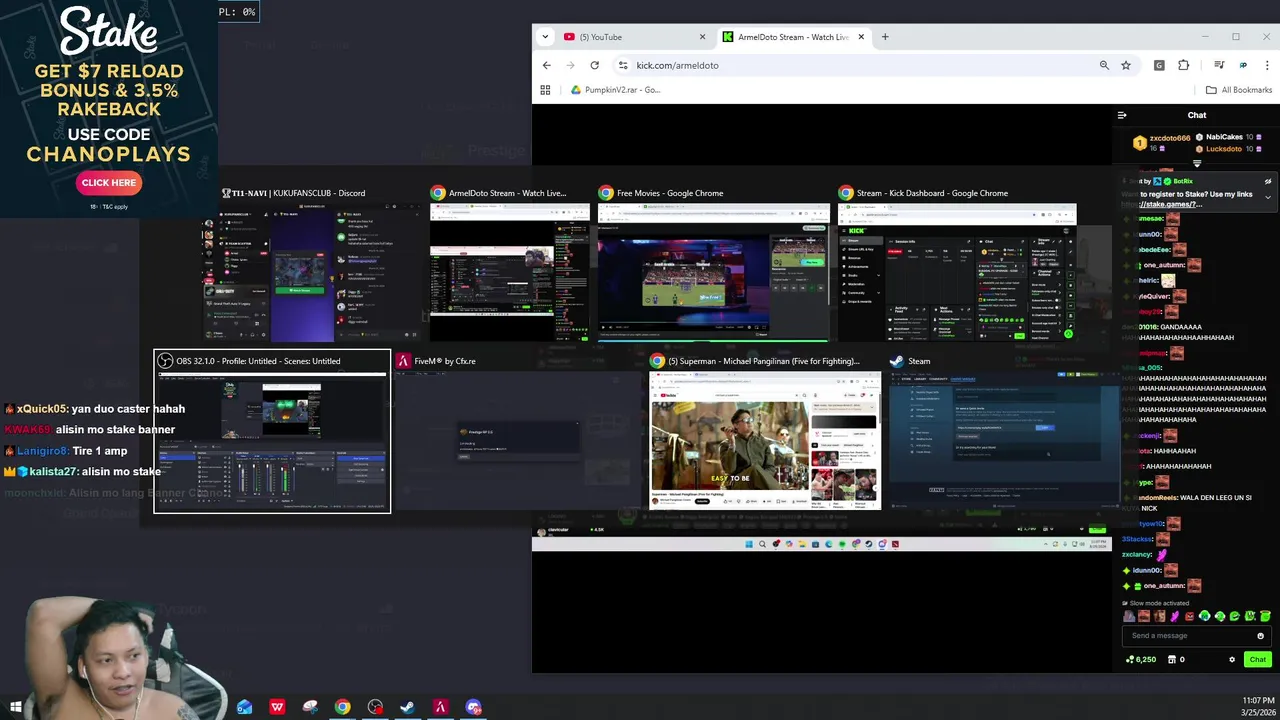Click Lucksdoto in the chat leaderboard
This screenshot has width=1280, height=720.
1223,149
